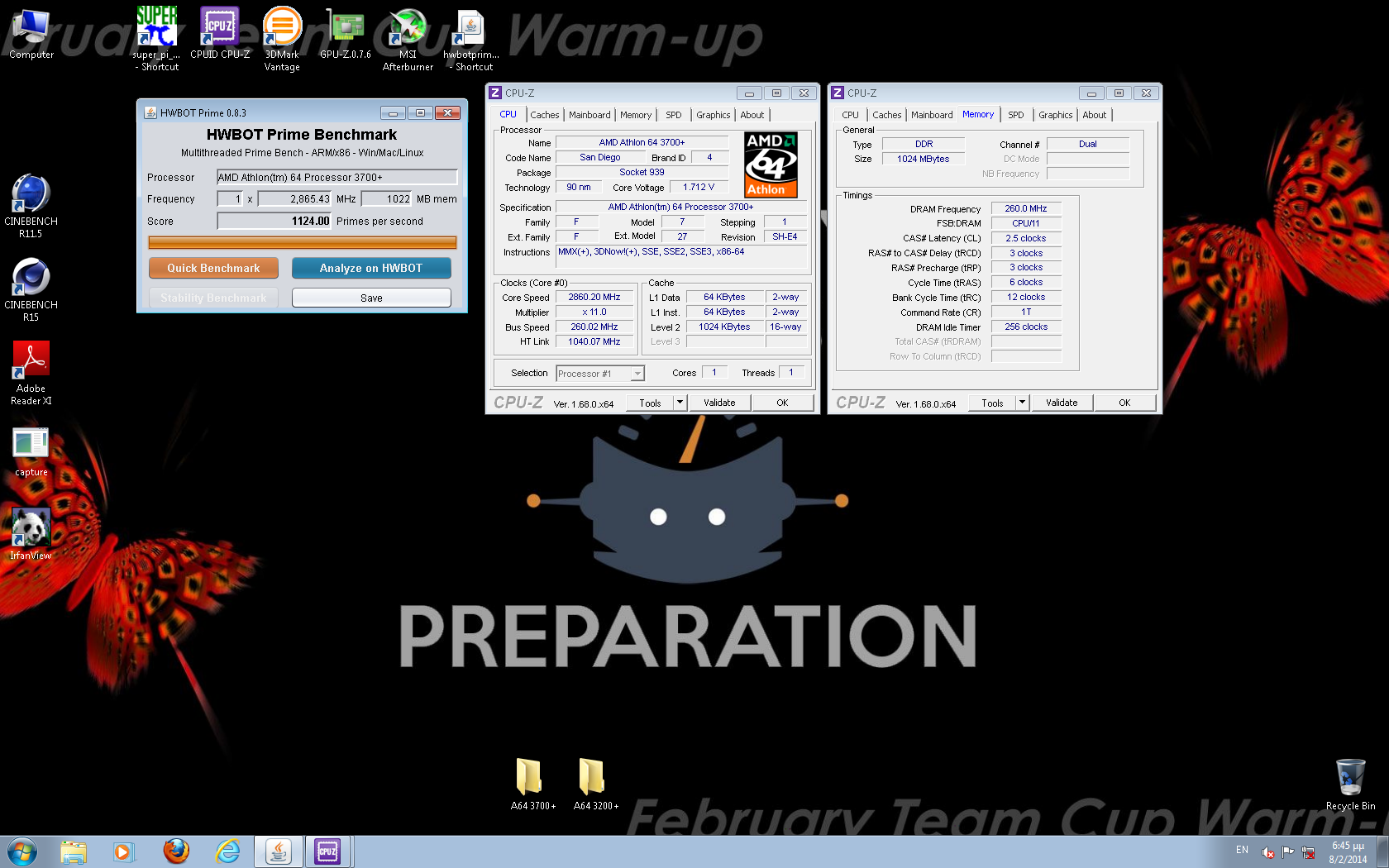This screenshot has width=1389, height=868.
Task: Switch to SPD tab in right CPU-Z
Action: [x=1016, y=115]
